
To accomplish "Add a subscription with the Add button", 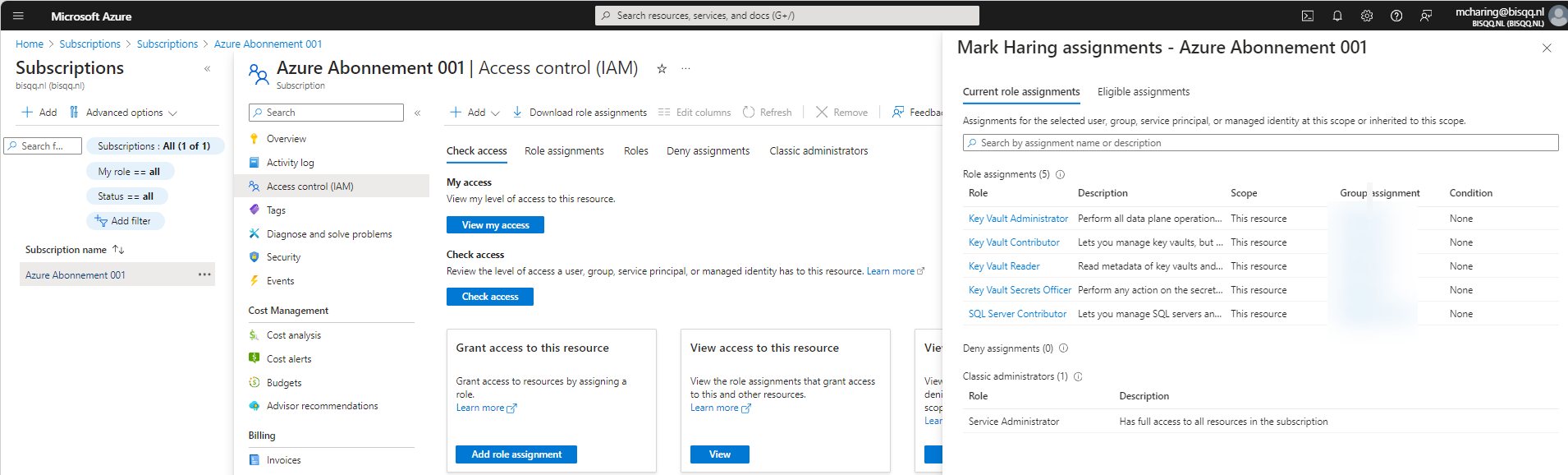I will pyautogui.click(x=39, y=113).
